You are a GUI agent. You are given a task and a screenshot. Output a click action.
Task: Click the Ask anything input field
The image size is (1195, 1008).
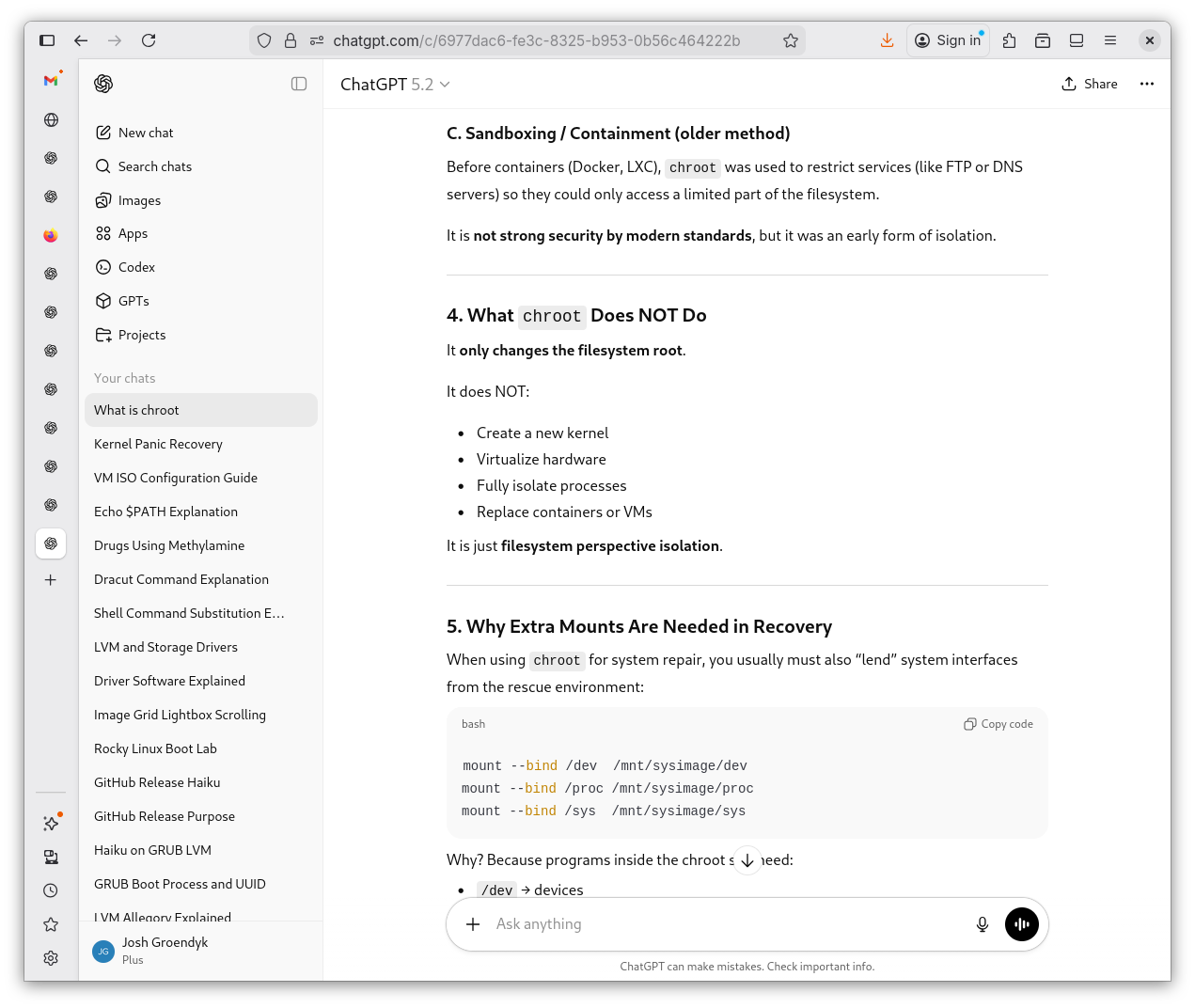click(724, 924)
